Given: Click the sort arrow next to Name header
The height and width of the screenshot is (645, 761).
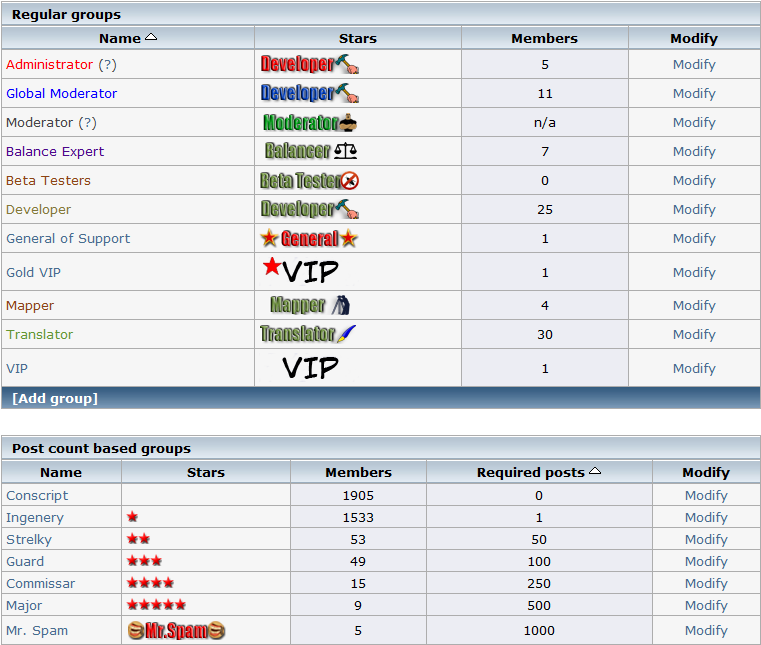Looking at the screenshot, I should click(x=151, y=37).
